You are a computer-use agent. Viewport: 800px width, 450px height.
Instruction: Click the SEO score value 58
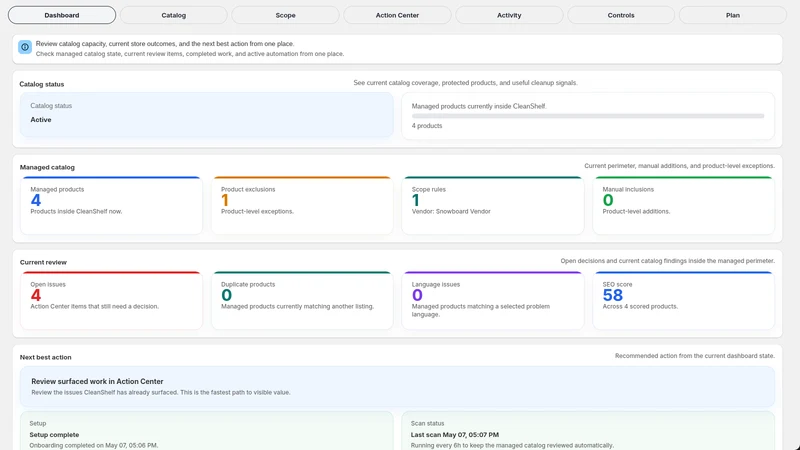click(613, 295)
